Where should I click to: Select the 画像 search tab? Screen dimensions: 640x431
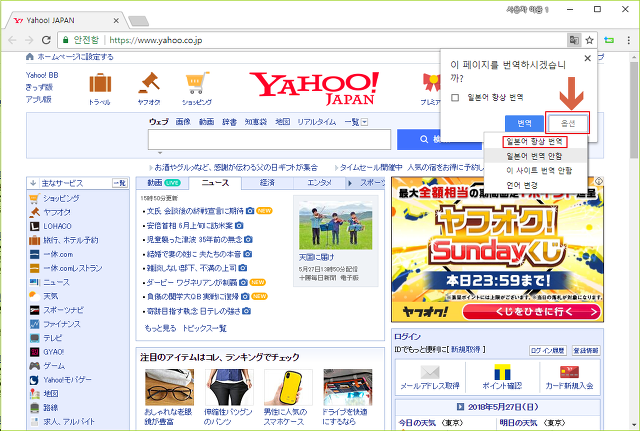pyautogui.click(x=183, y=122)
